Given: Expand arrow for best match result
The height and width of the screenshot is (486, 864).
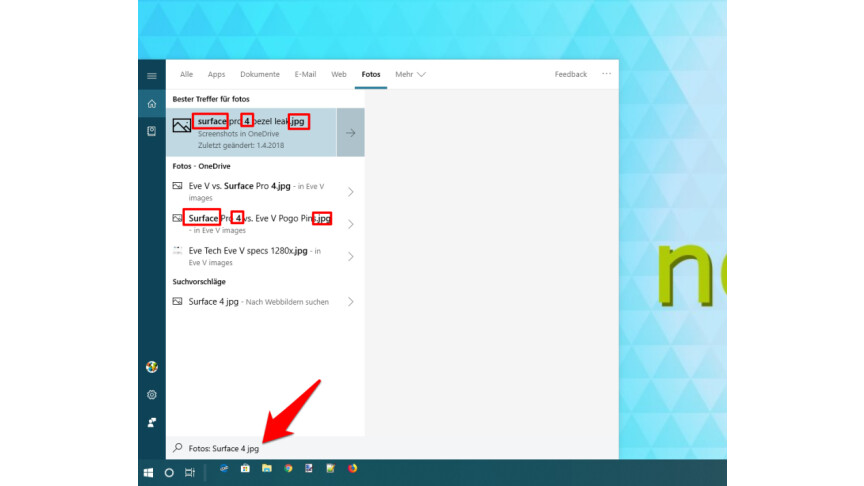Looking at the screenshot, I should point(350,133).
